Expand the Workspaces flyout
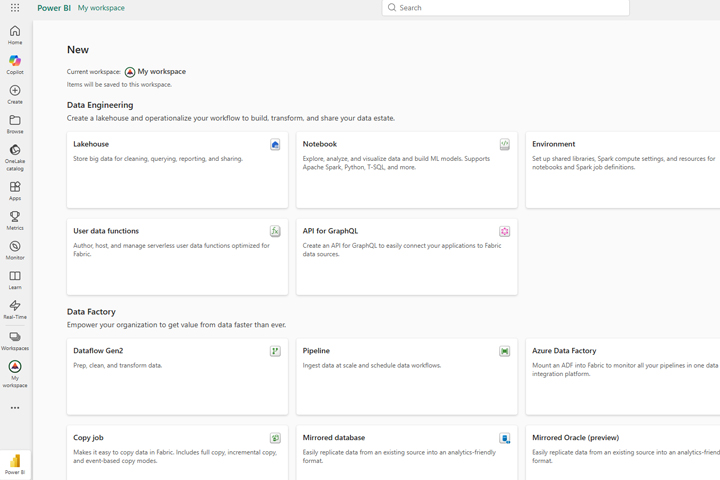The width and height of the screenshot is (720, 480). click(15, 341)
